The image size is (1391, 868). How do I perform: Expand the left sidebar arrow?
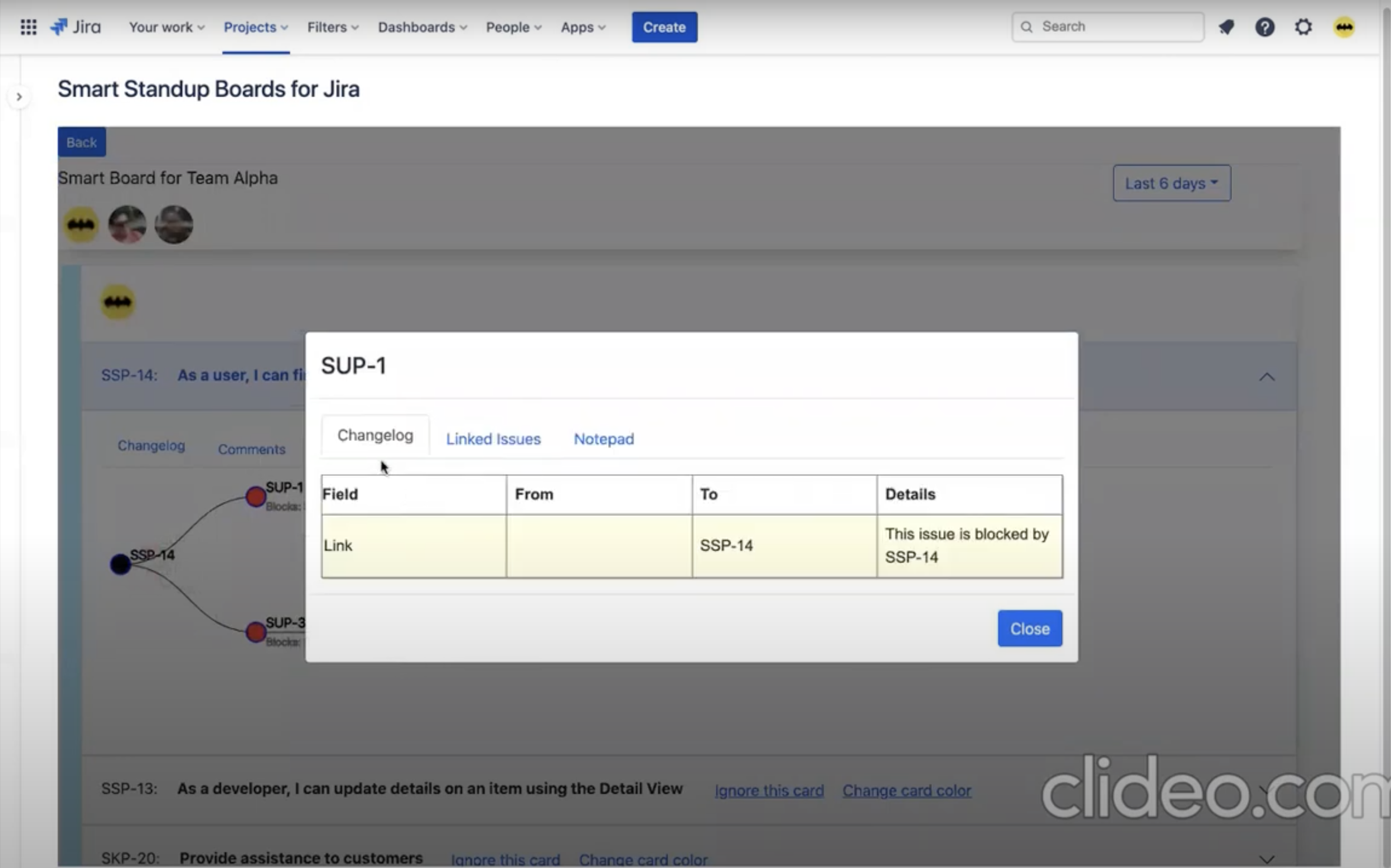coord(19,97)
